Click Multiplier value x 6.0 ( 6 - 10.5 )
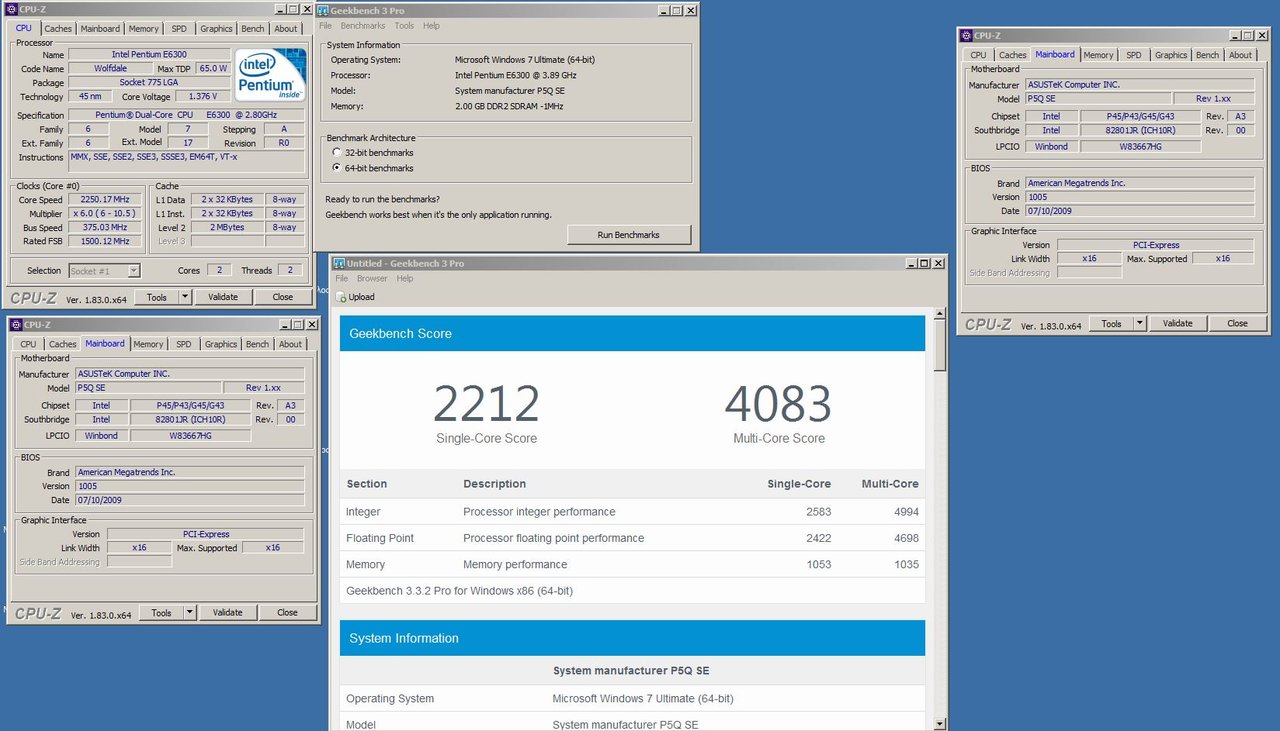Screen dimensions: 1280x731 pos(105,214)
